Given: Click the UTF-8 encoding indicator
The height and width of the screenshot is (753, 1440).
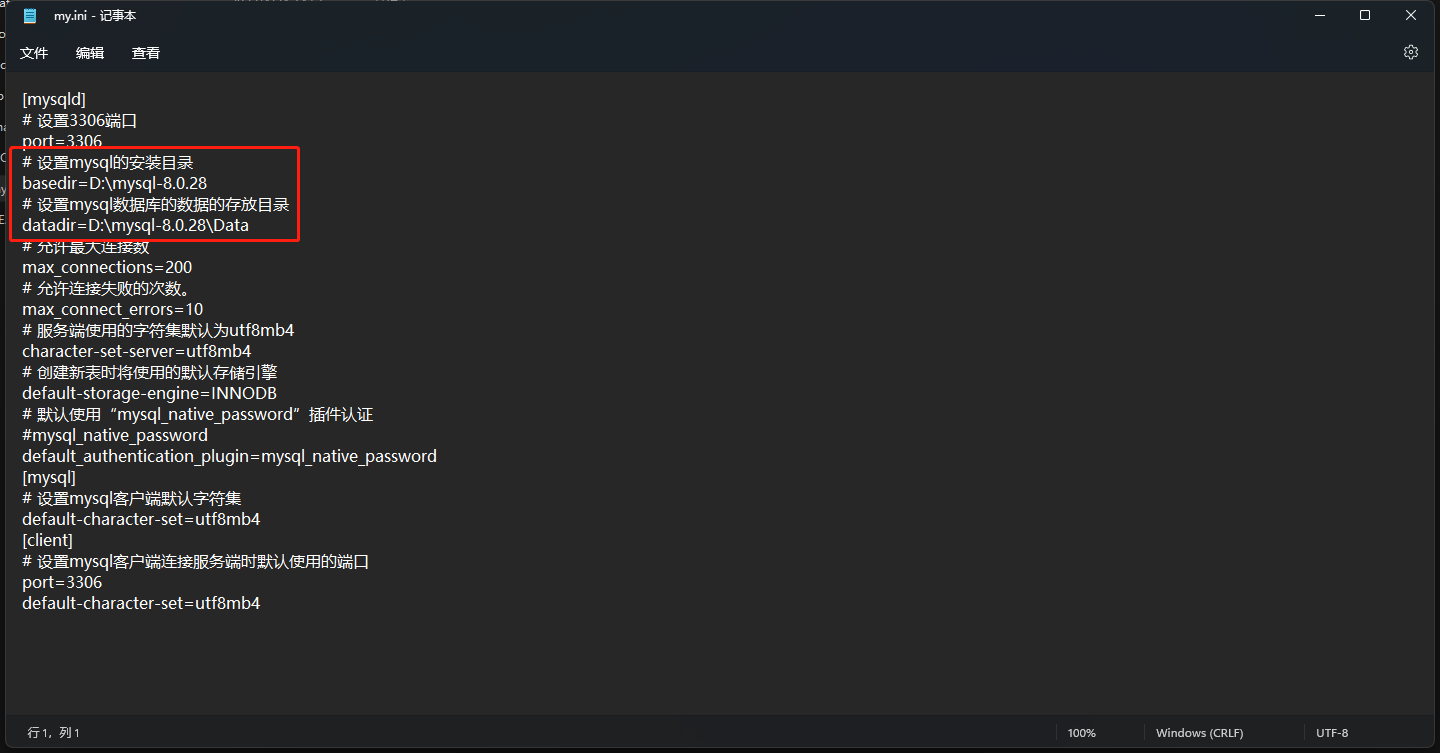Looking at the screenshot, I should [x=1332, y=733].
